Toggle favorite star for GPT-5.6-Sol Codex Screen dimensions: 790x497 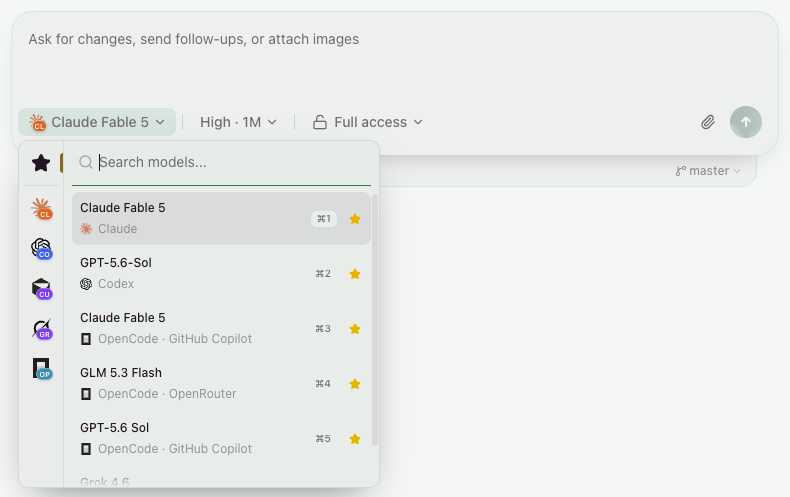pos(355,274)
